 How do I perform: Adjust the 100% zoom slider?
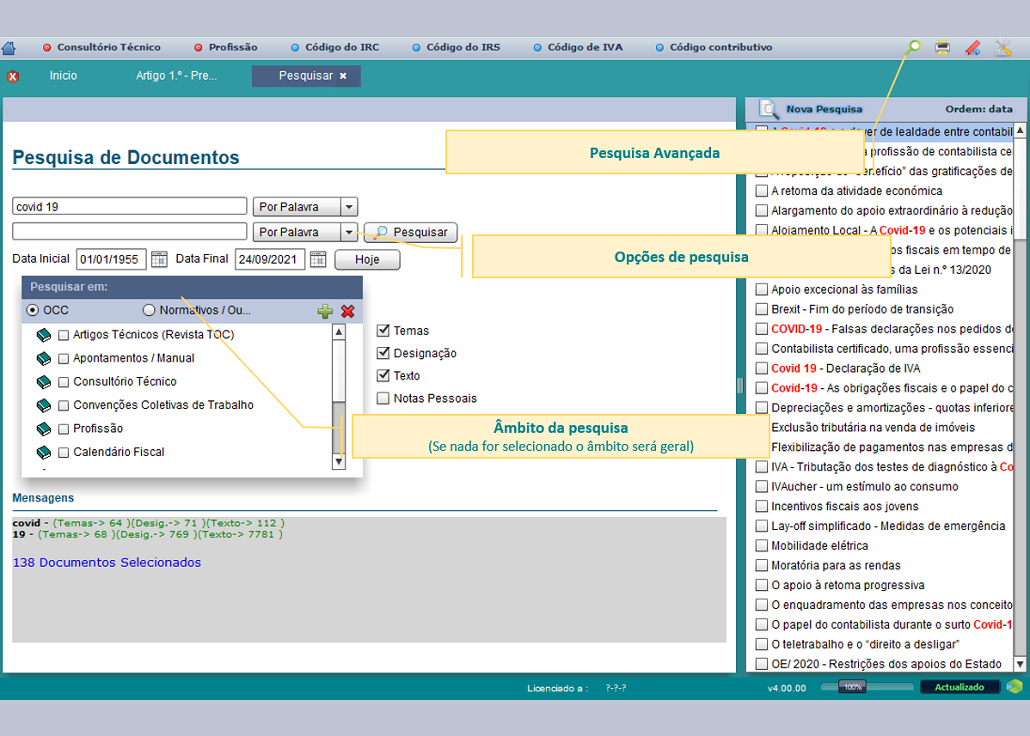pos(853,687)
